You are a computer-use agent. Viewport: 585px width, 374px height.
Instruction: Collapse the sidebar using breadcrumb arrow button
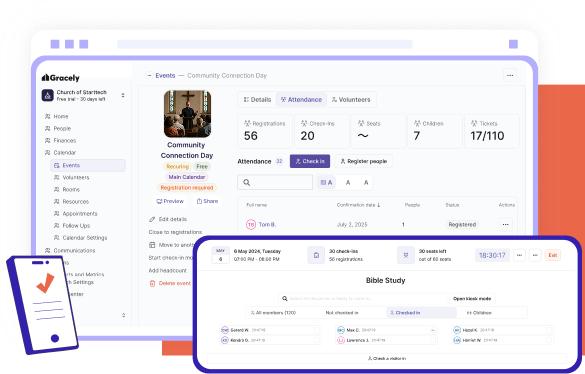click(x=149, y=75)
